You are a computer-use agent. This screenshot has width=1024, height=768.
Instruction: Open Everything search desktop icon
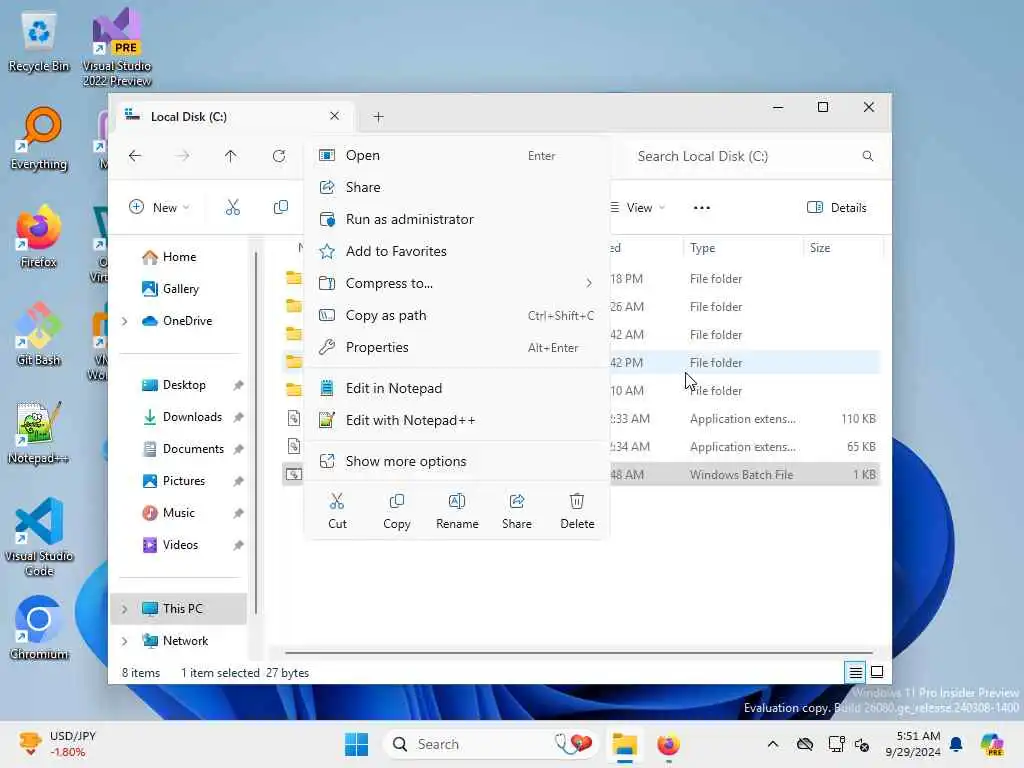click(39, 138)
